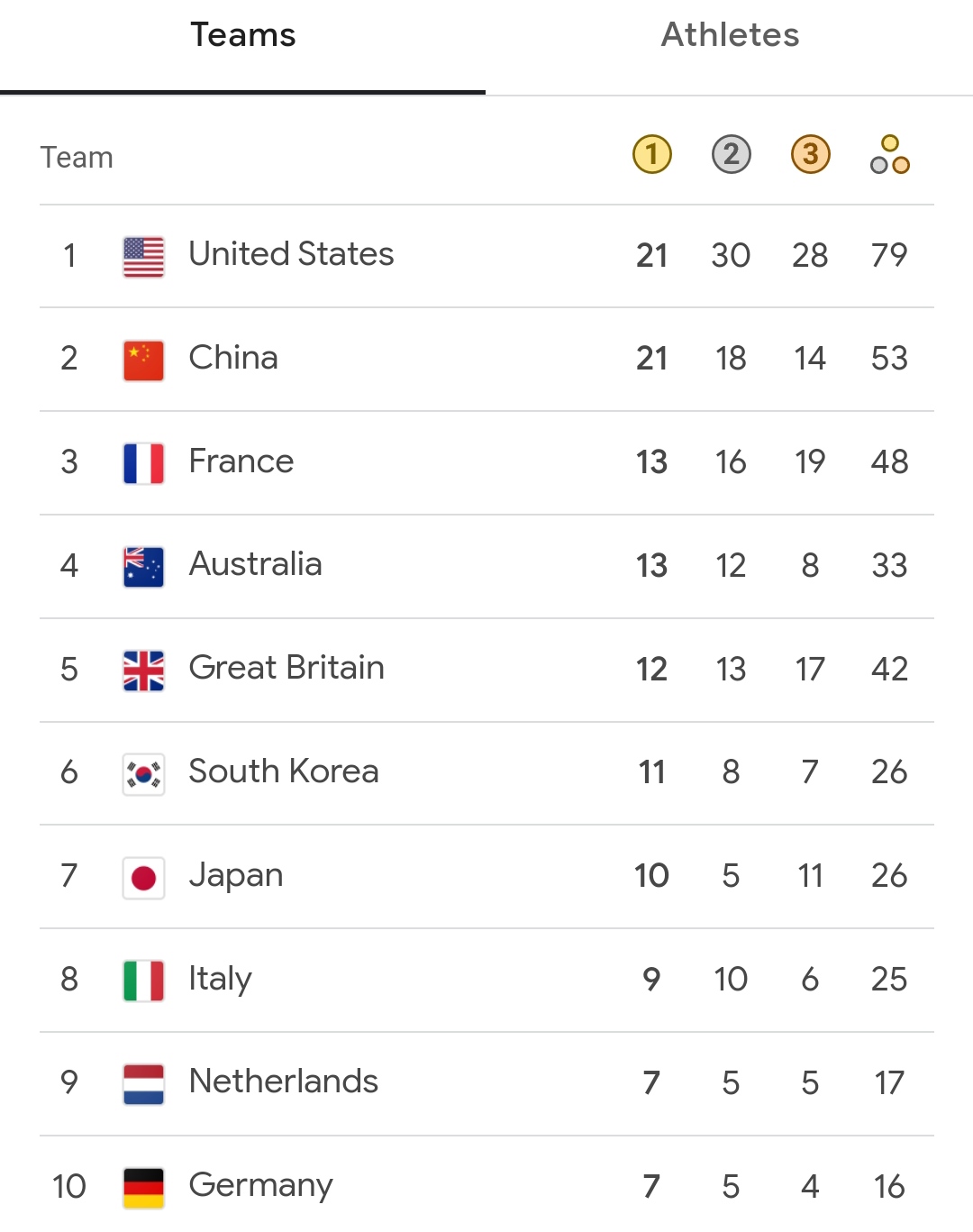
Task: Select the Teams tab
Action: point(243,36)
